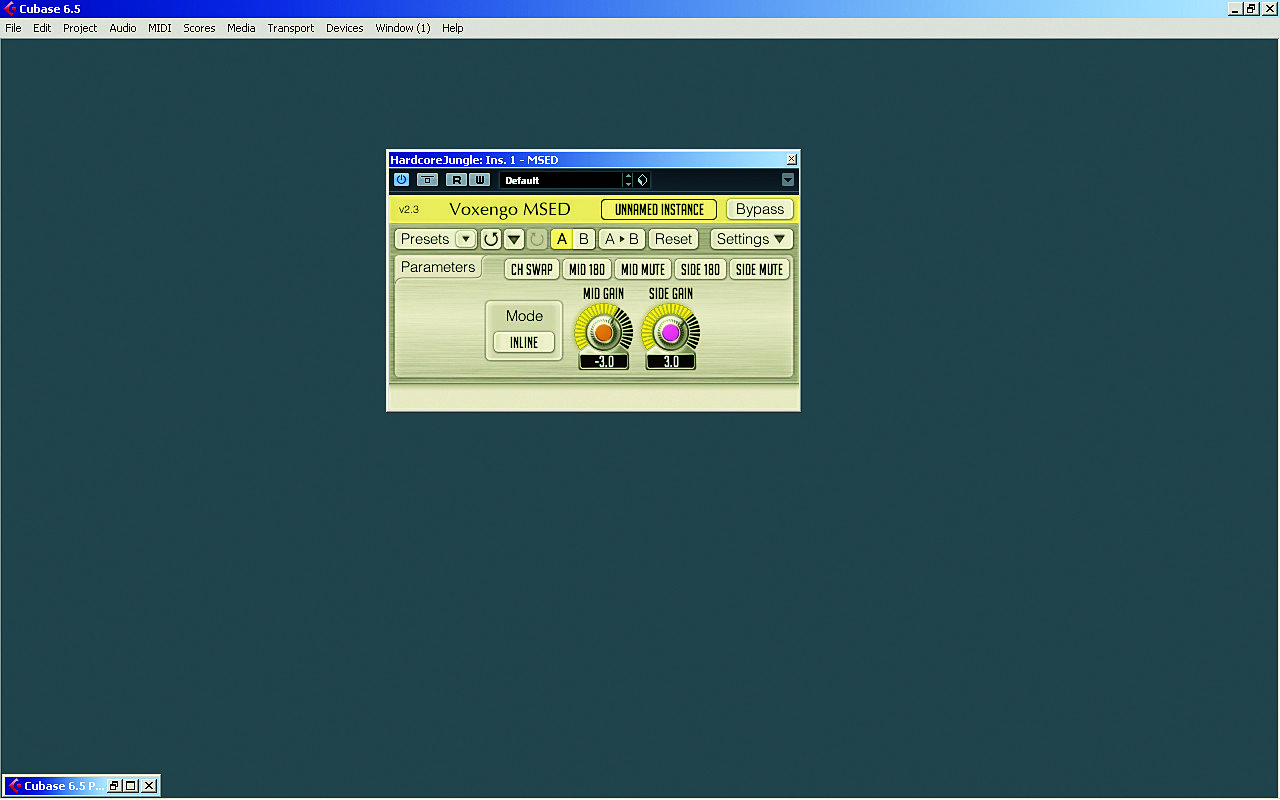Image resolution: width=1280 pixels, height=800 pixels.
Task: Open the Settings dropdown menu
Action: (752, 239)
